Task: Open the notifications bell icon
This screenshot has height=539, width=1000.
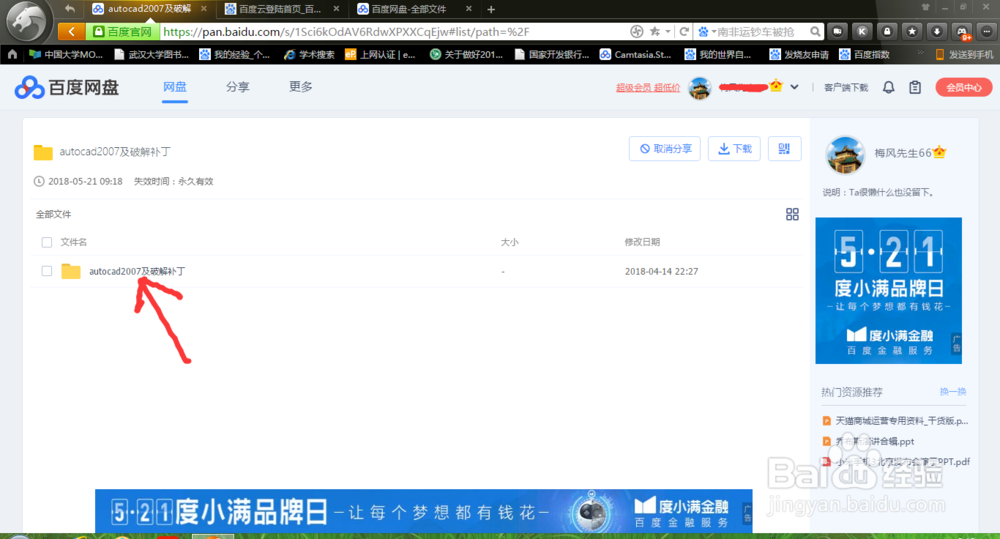Action: click(x=888, y=87)
